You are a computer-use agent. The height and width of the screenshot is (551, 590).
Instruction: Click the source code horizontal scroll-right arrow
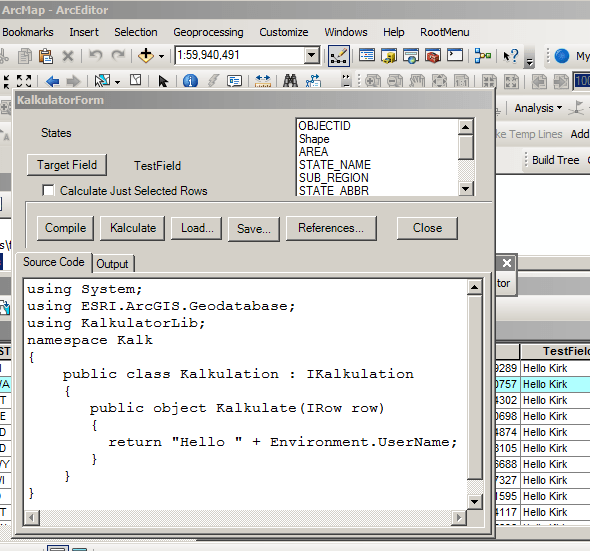pos(459,518)
